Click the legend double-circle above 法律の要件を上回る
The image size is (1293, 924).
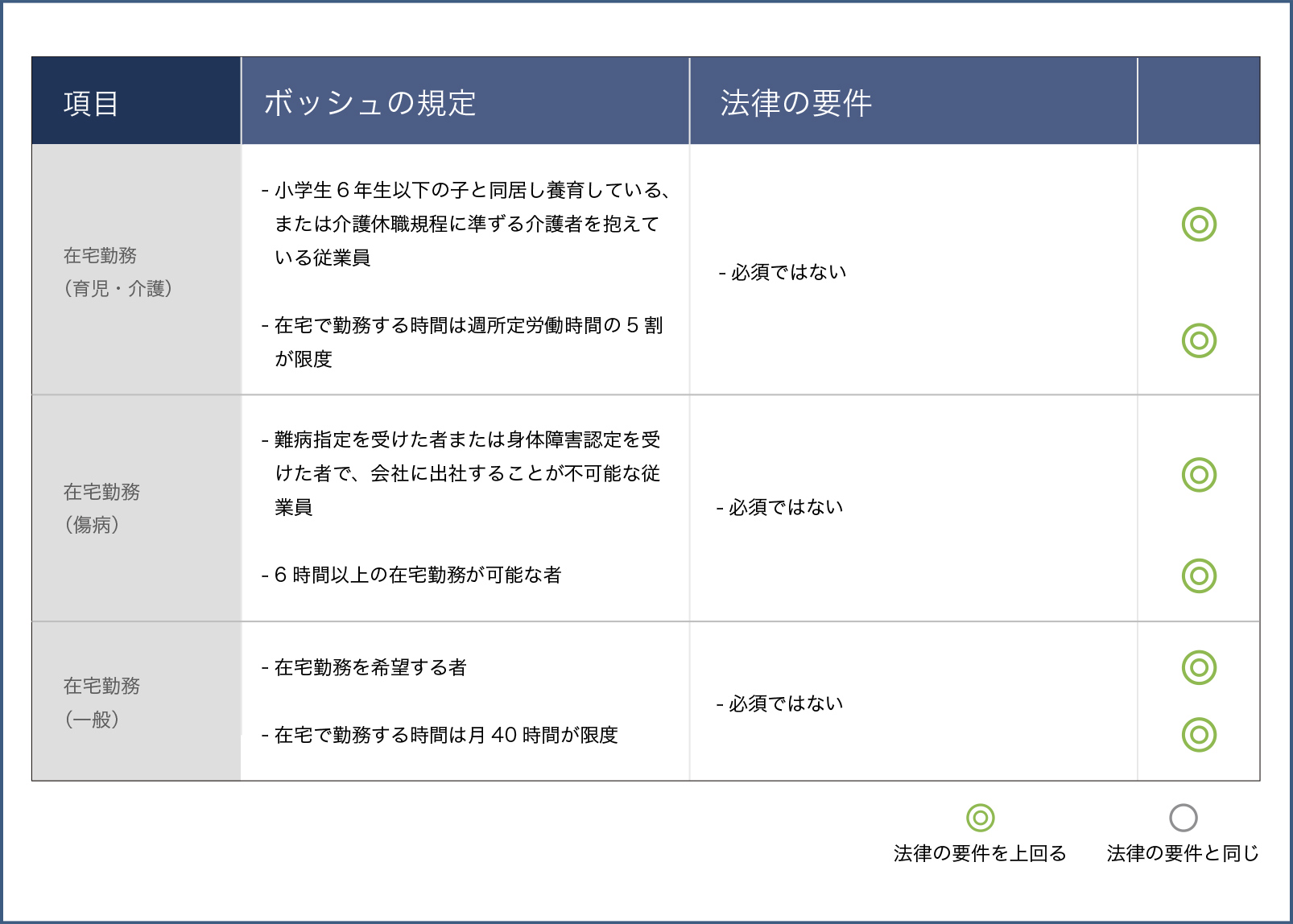tap(980, 818)
